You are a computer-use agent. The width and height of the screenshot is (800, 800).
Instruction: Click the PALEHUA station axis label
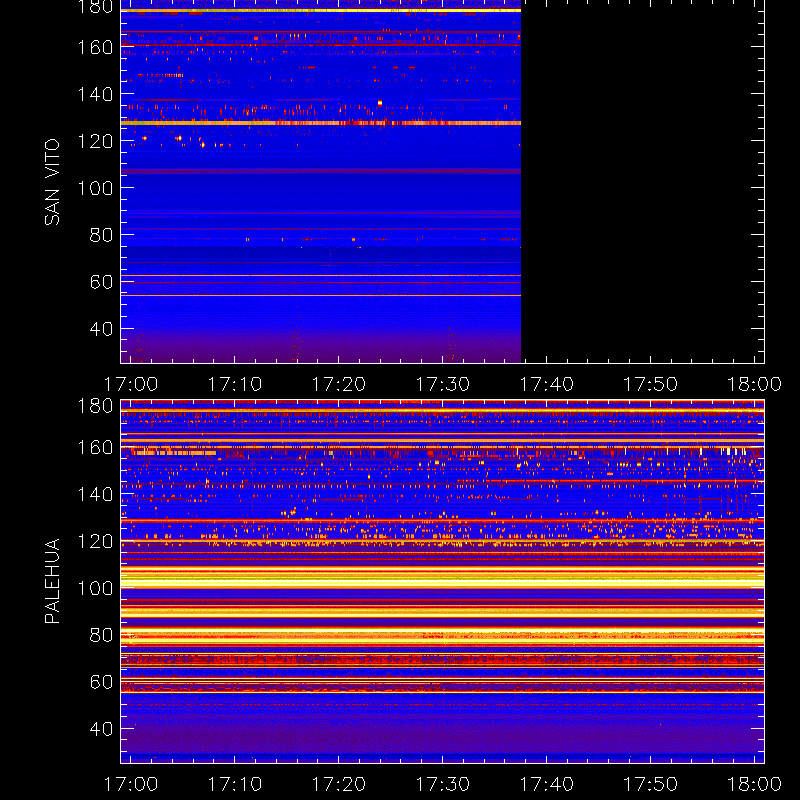click(x=52, y=581)
